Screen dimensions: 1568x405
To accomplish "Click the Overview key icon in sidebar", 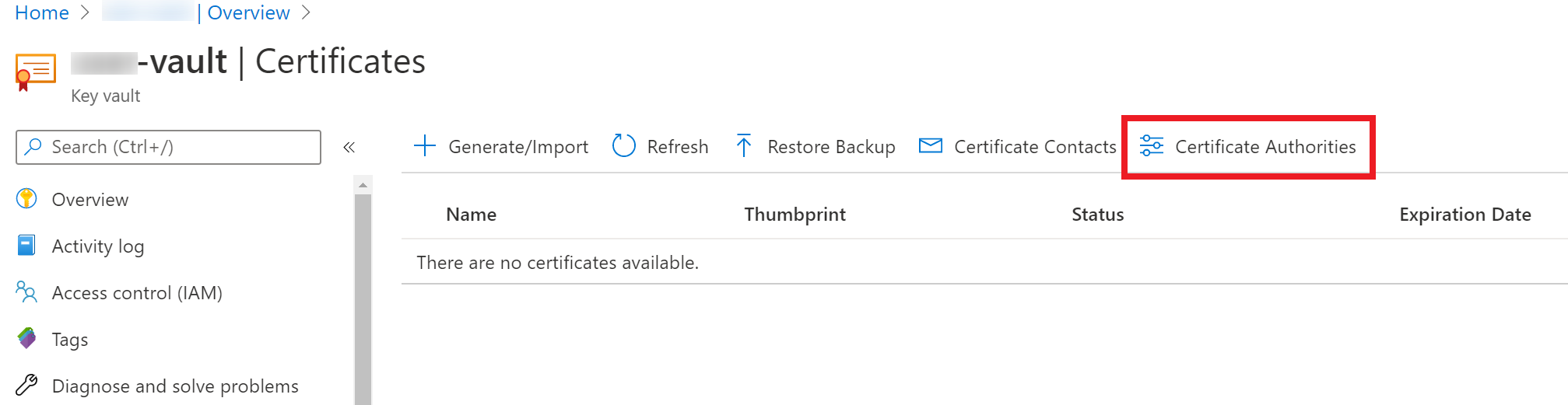I will (26, 199).
